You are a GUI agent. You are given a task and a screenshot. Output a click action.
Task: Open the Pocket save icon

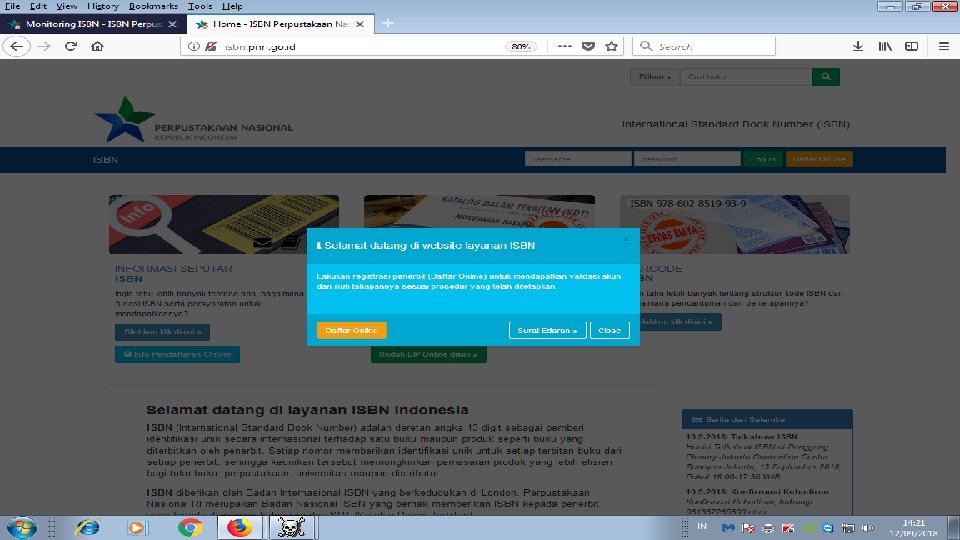point(588,46)
